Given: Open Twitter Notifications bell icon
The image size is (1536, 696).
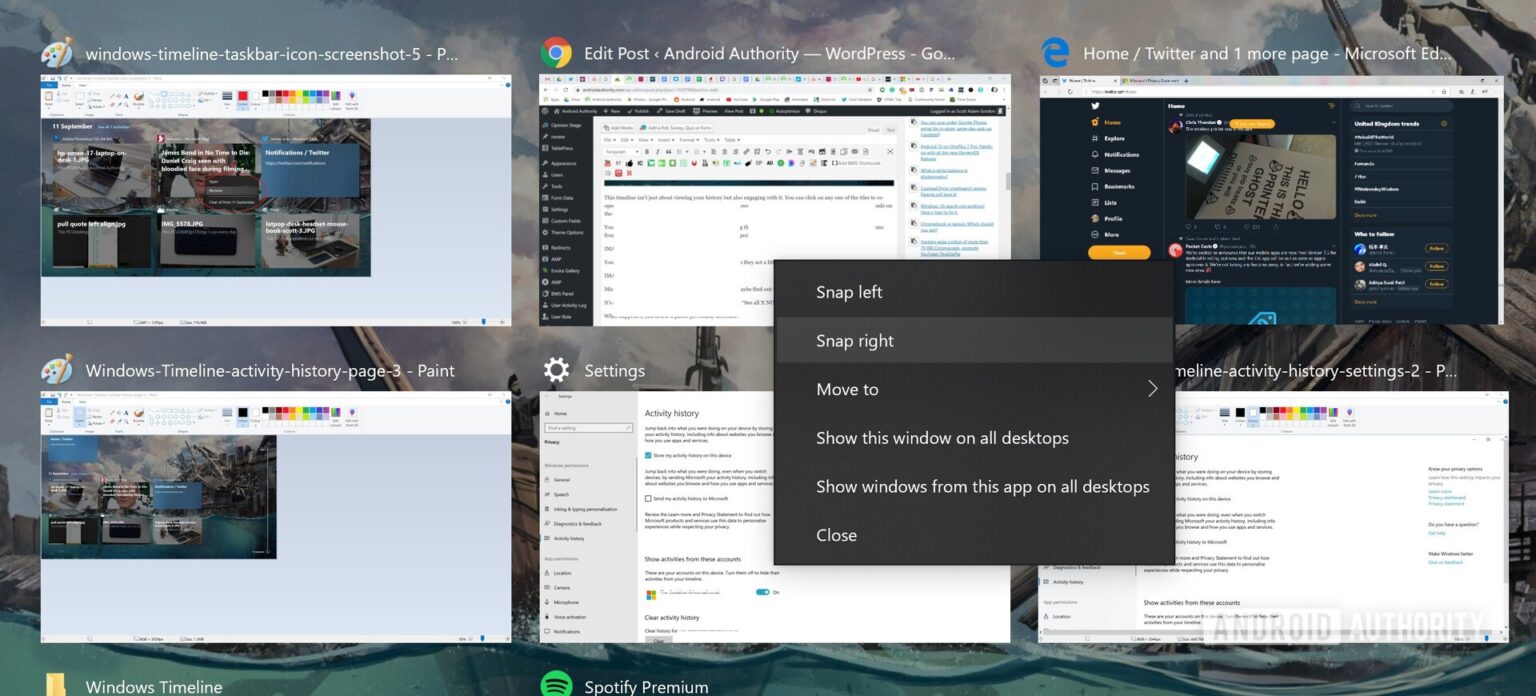Looking at the screenshot, I should 1093,154.
